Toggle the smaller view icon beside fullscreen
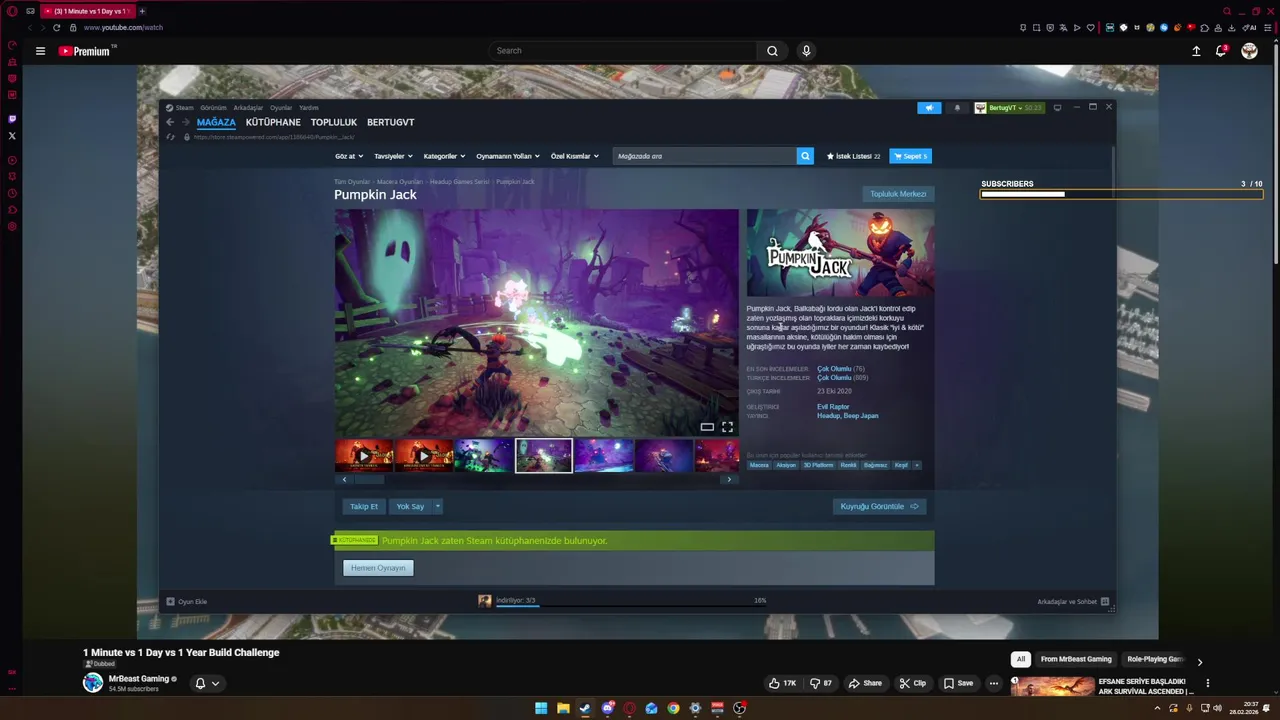1280x720 pixels. (x=707, y=427)
